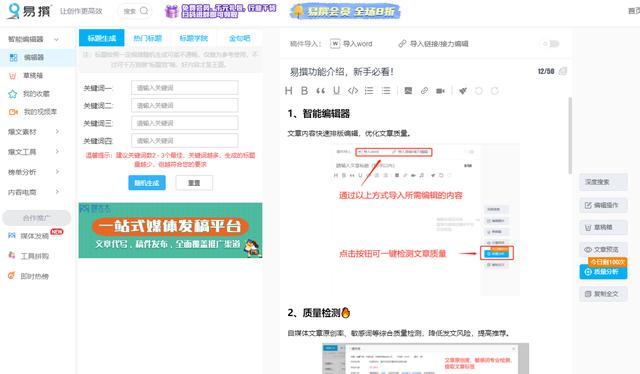Click the 关键词三 input field
Screen dimensions: 640x374
(184, 123)
